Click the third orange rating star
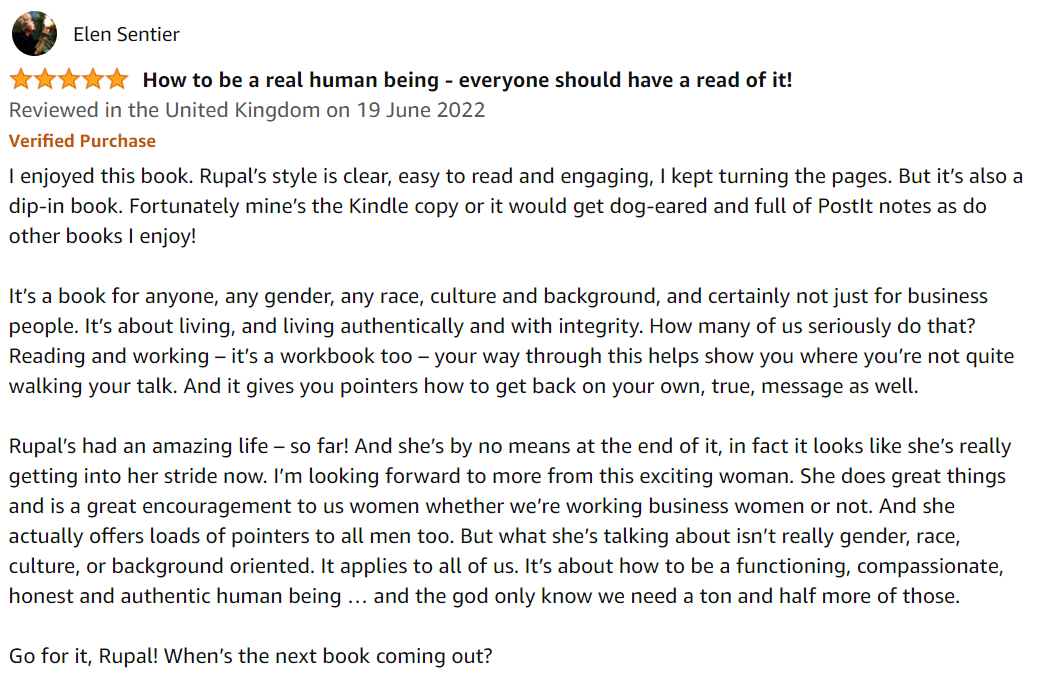Viewport: 1054px width, 675px height. point(69,79)
